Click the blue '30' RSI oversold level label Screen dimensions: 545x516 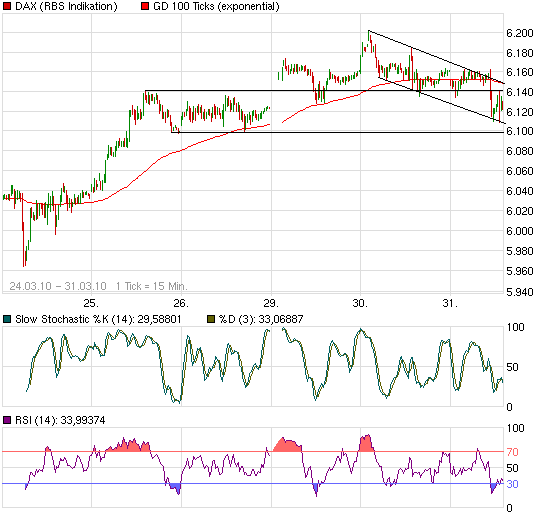(512, 484)
